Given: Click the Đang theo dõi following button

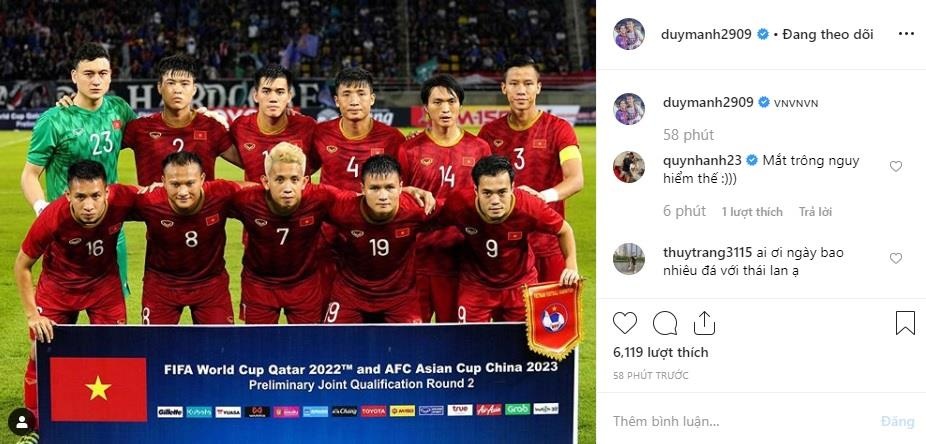Looking at the screenshot, I should pyautogui.click(x=828, y=34).
